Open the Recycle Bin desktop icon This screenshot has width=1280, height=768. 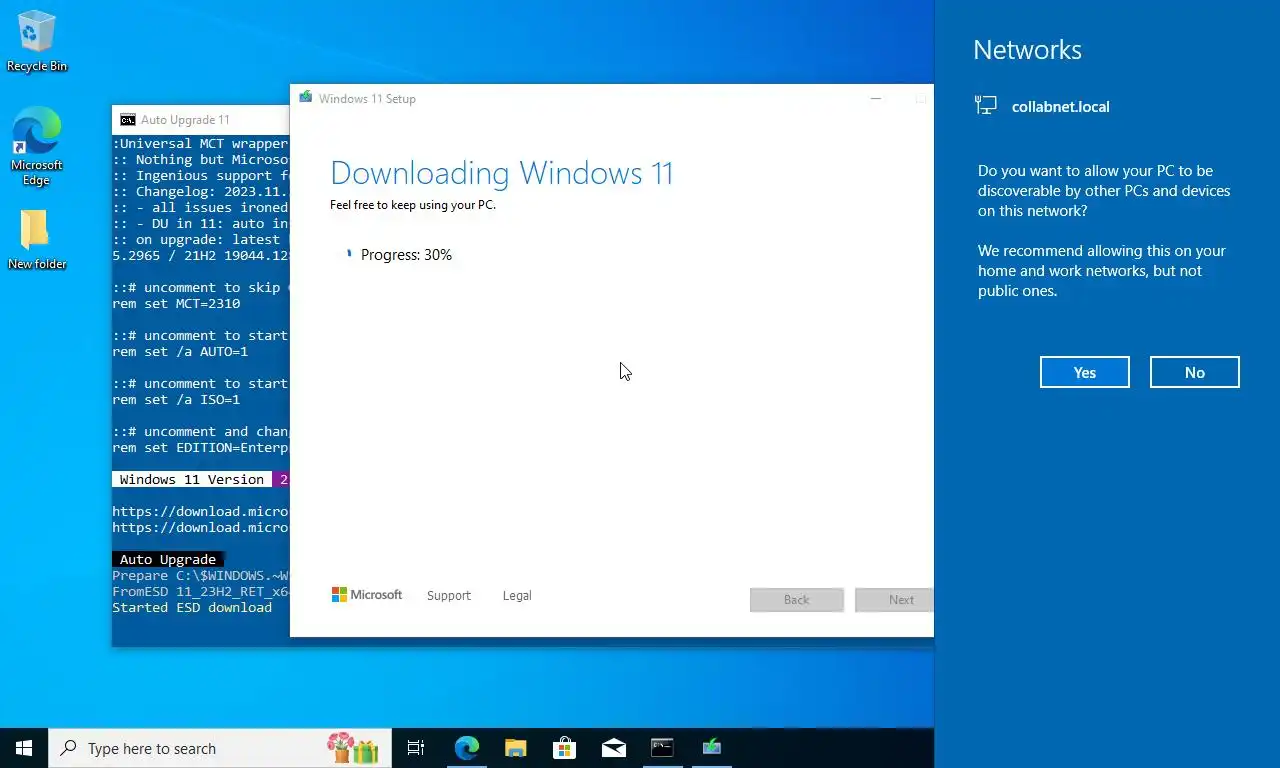point(37,41)
